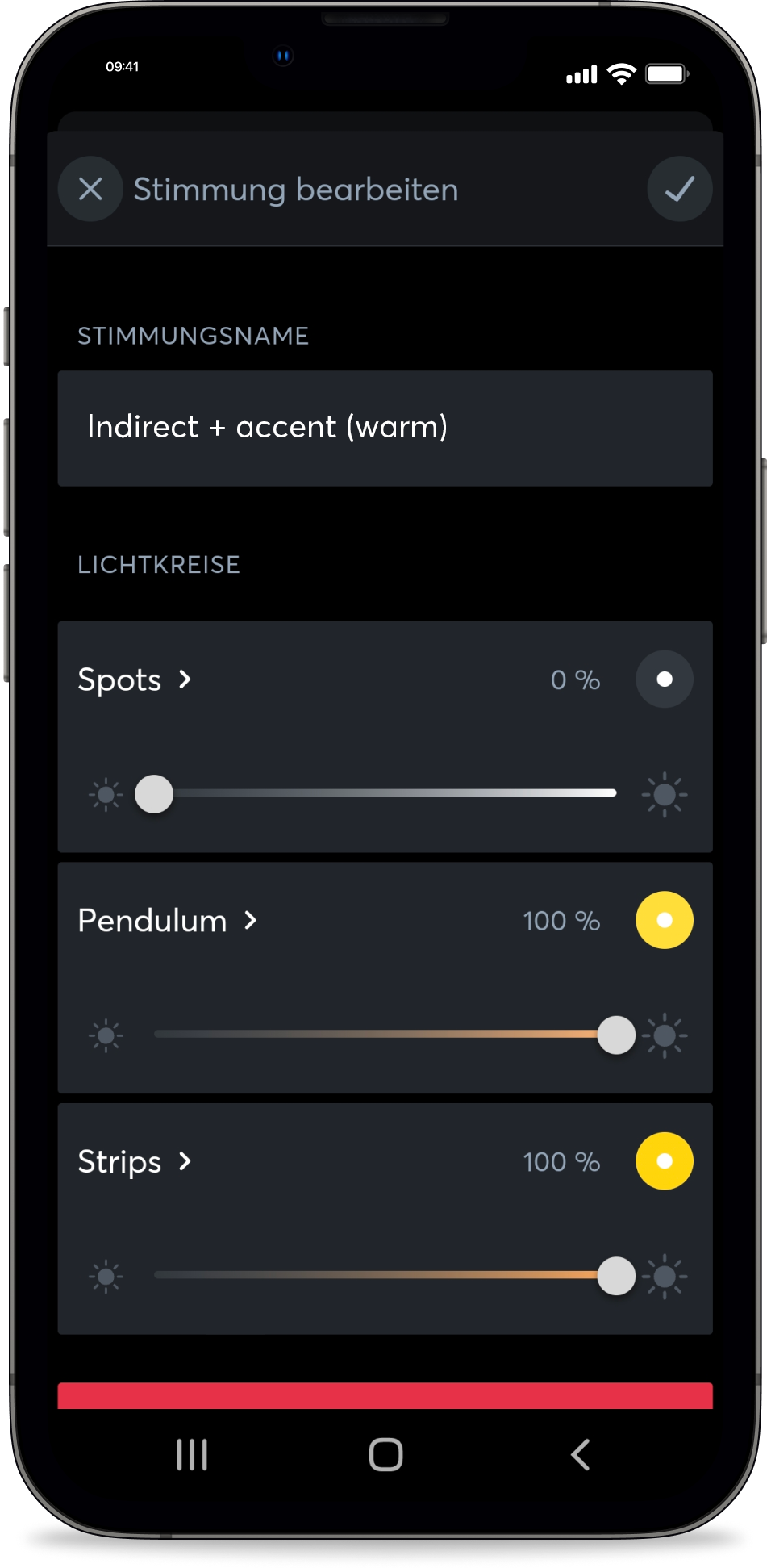Open Android recent apps navigation button

[x=192, y=1455]
